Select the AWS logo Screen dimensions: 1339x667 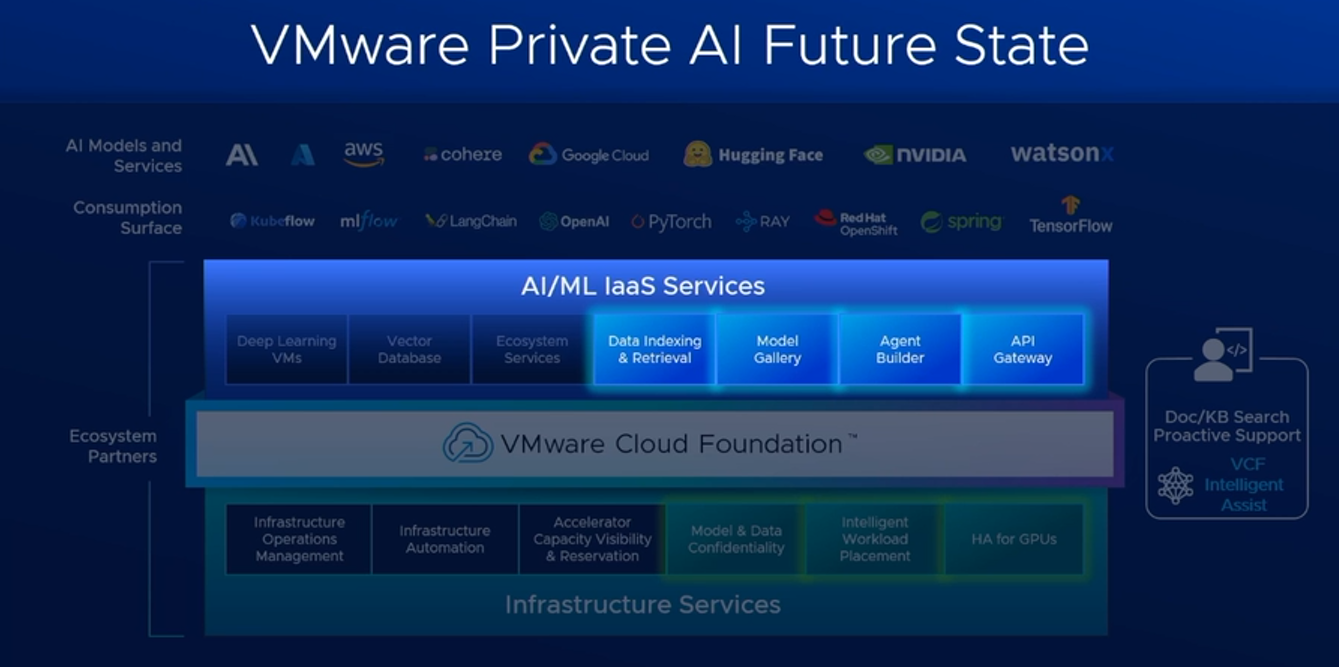(364, 154)
